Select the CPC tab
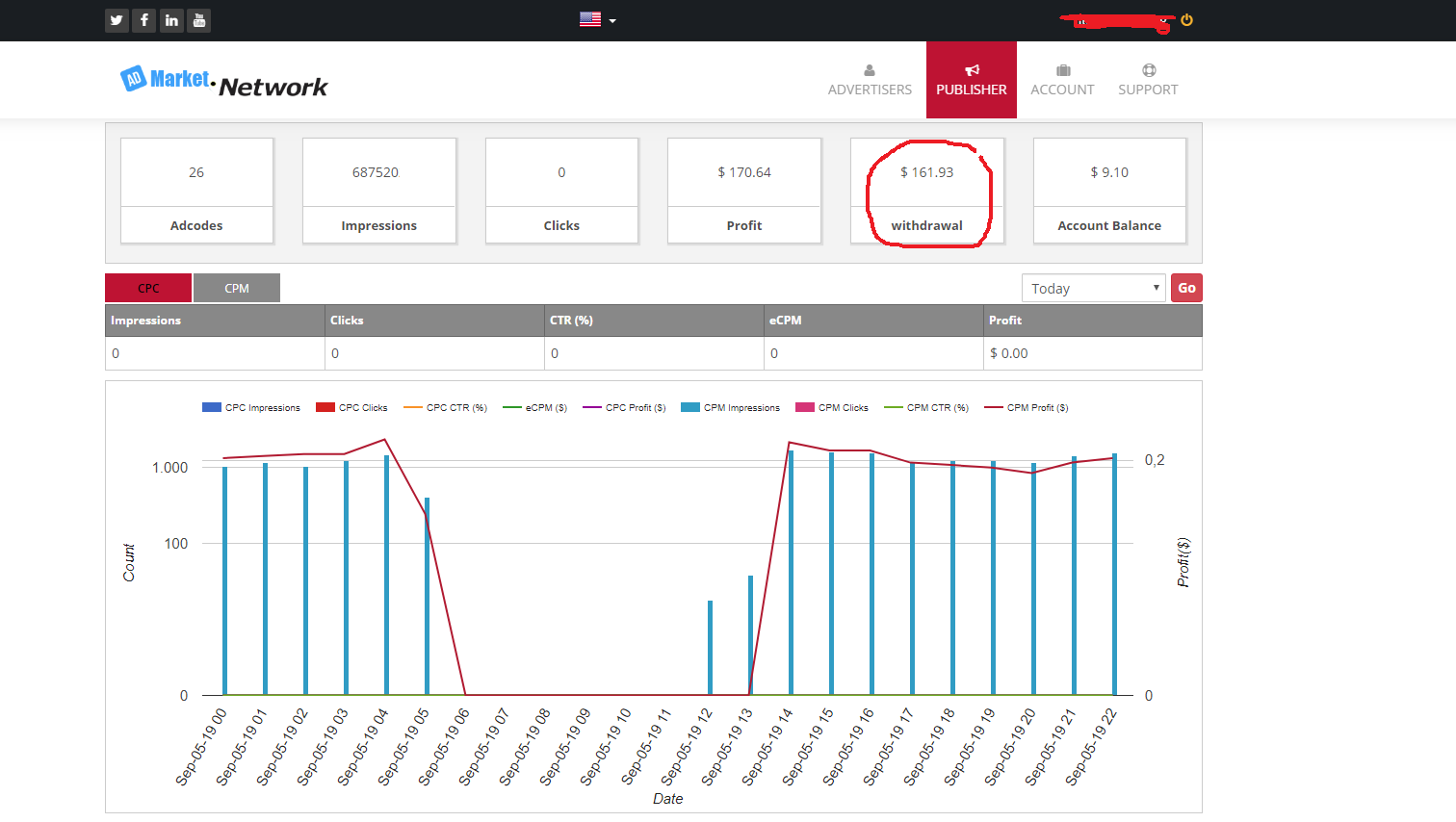The image size is (1456, 822). (148, 288)
